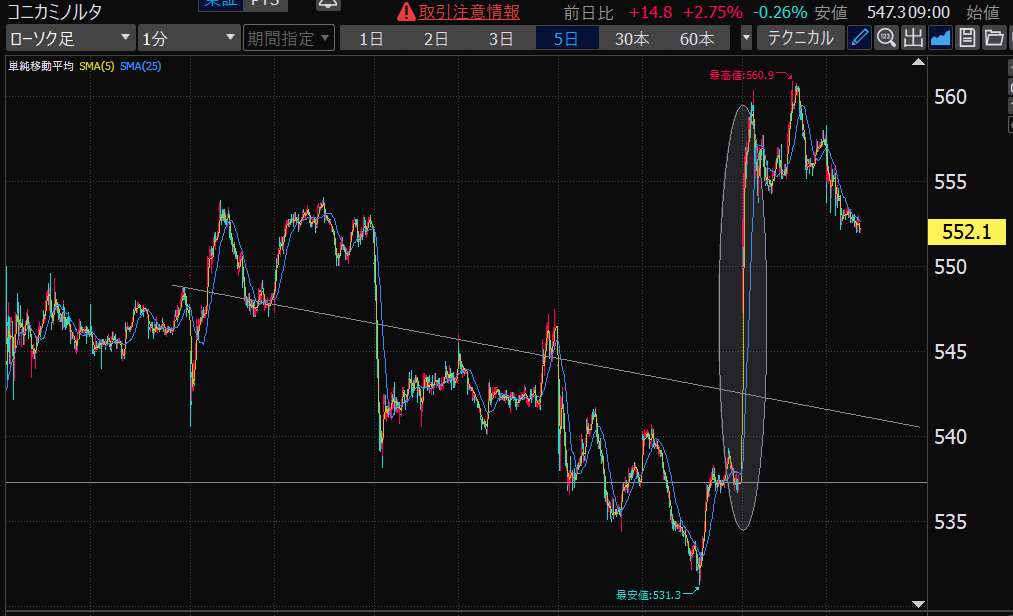
Task: Switch to PTS market toggle
Action: (x=267, y=5)
